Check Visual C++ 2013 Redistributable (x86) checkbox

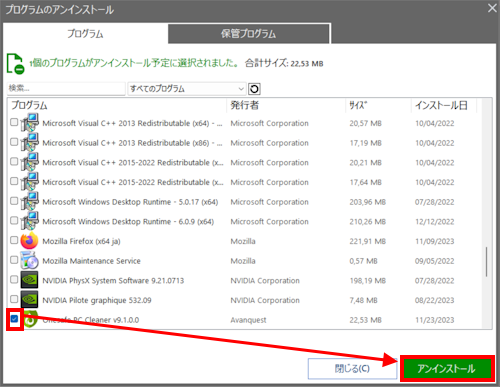[14, 142]
